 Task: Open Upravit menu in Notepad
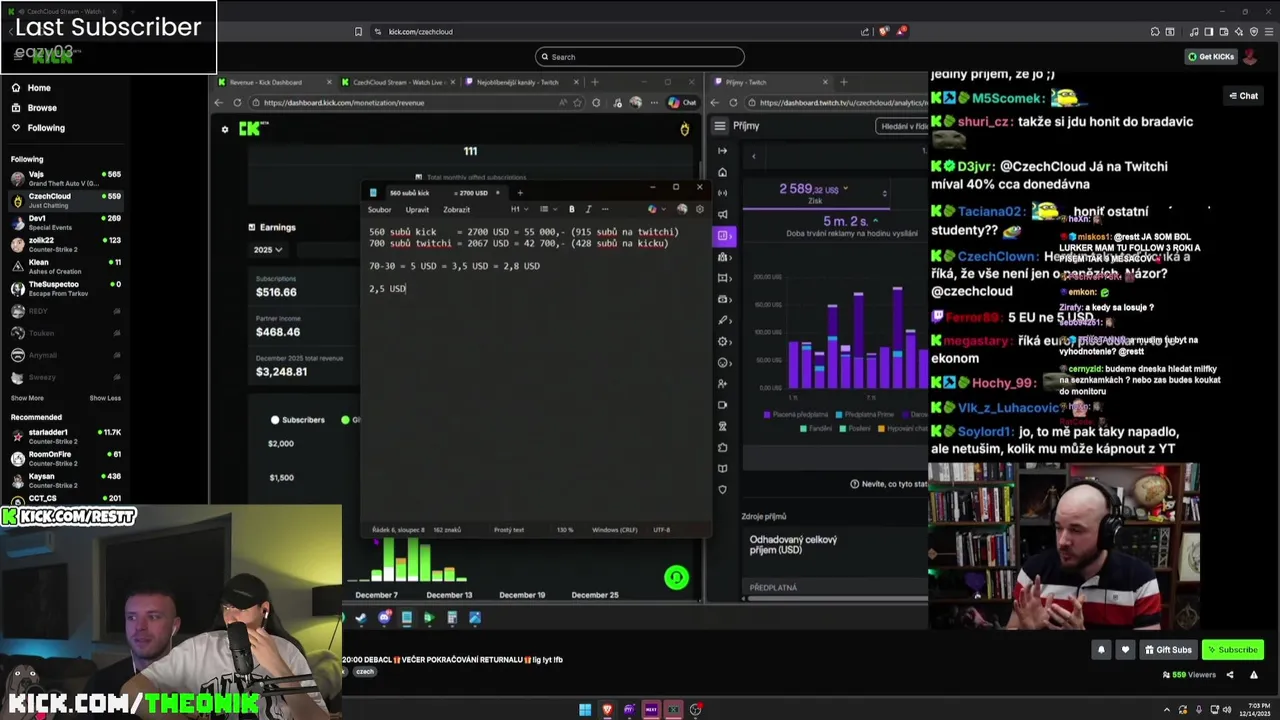click(417, 210)
